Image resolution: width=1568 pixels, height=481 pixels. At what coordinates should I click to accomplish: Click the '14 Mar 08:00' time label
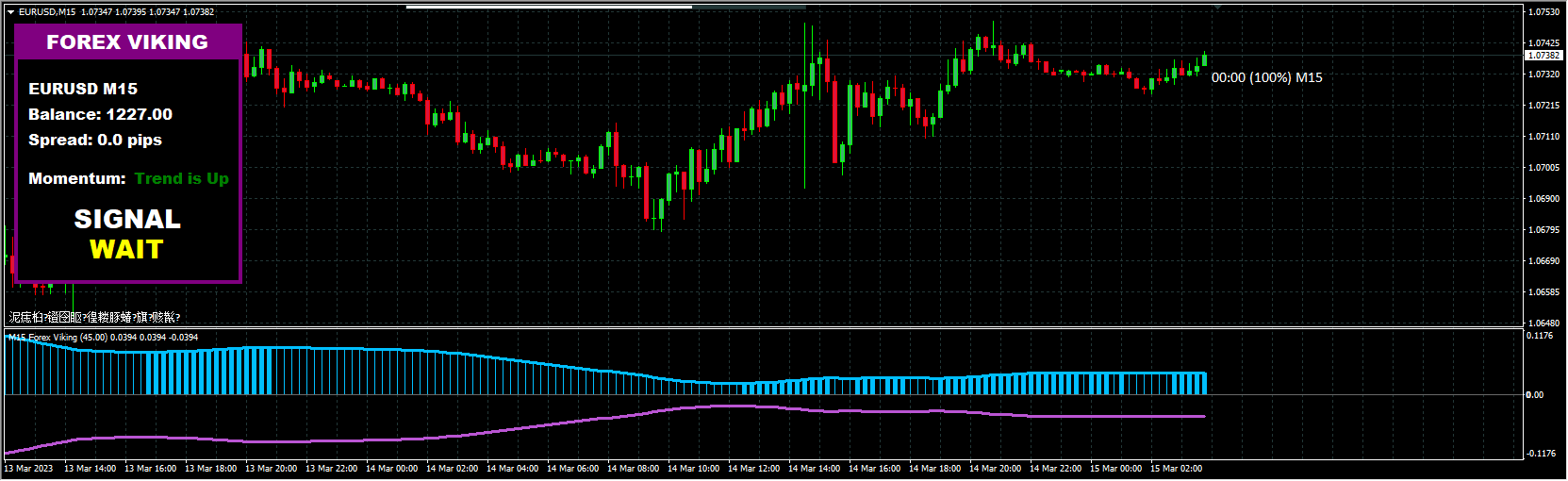[634, 469]
